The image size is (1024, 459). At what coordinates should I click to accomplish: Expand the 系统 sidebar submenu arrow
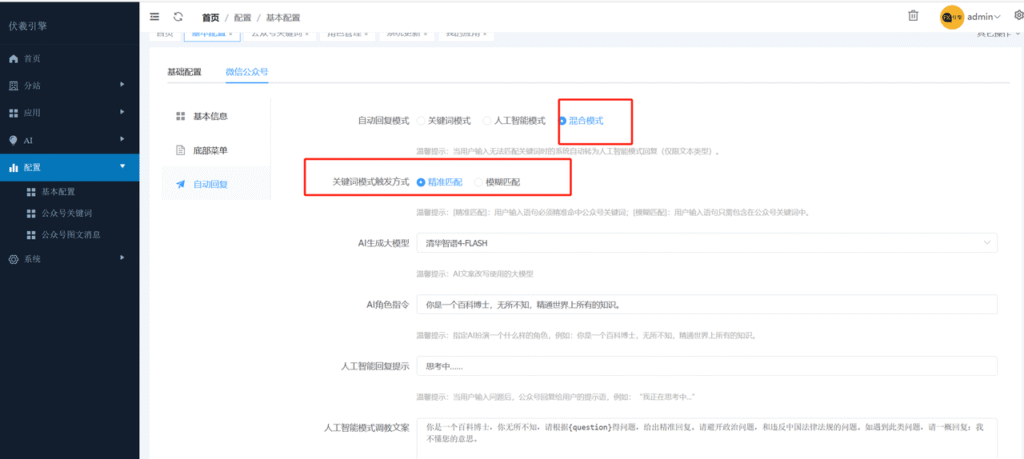tap(122, 258)
